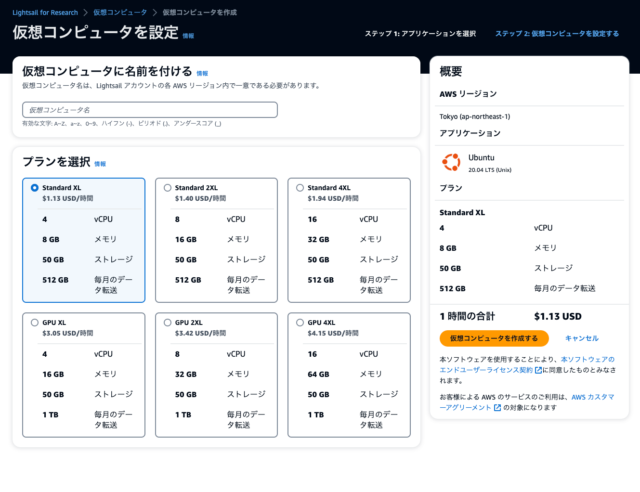This screenshot has width=640, height=492.
Task: Click $1.94 USD/時間 price on Standard 4XL card
Action: 333,198
